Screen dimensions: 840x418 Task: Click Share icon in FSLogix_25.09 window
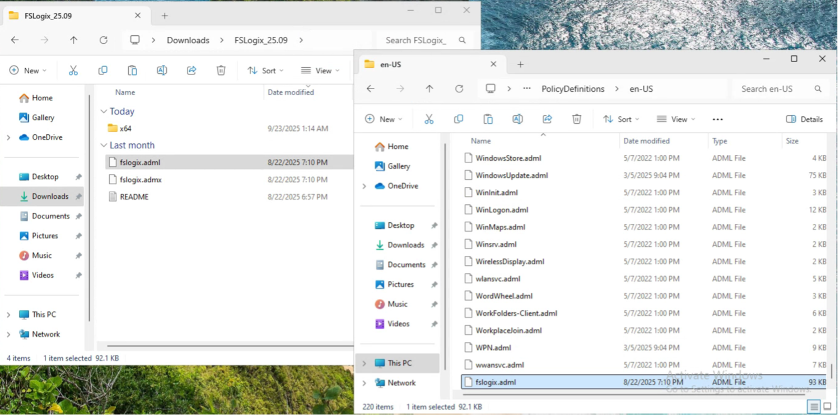pos(191,70)
